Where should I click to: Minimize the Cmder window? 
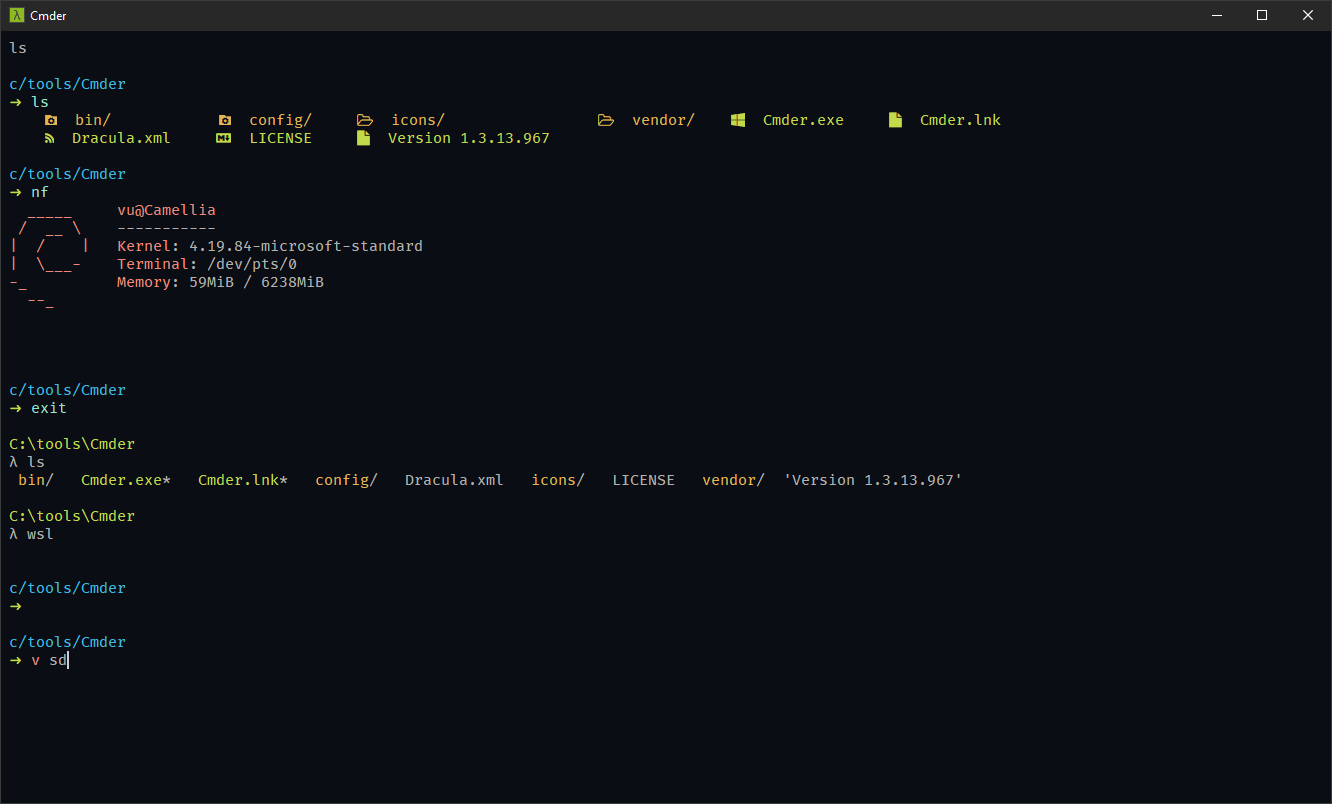click(1217, 15)
